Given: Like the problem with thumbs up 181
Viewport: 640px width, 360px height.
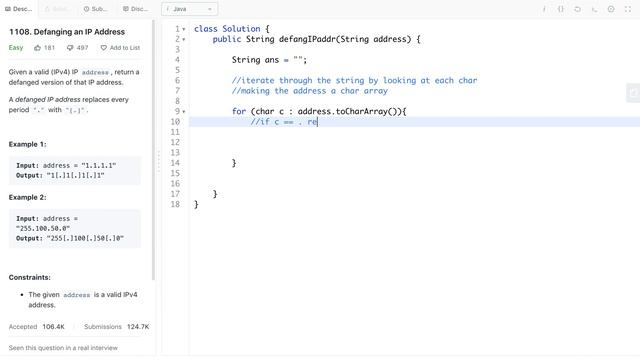Looking at the screenshot, I should [x=44, y=48].
